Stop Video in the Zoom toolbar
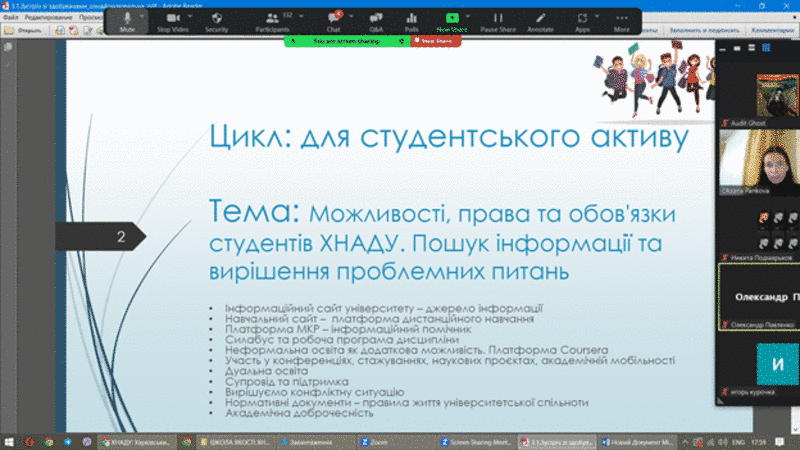 point(172,20)
